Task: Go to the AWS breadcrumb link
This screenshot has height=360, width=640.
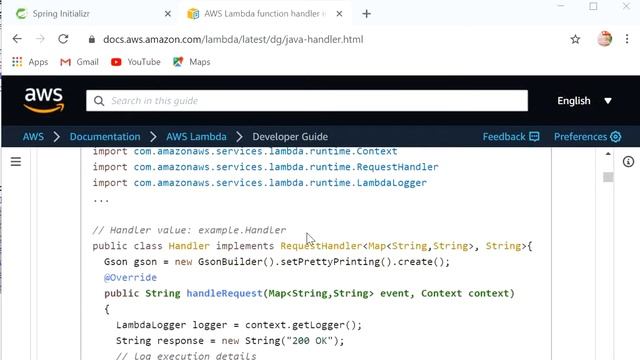Action: [33, 137]
